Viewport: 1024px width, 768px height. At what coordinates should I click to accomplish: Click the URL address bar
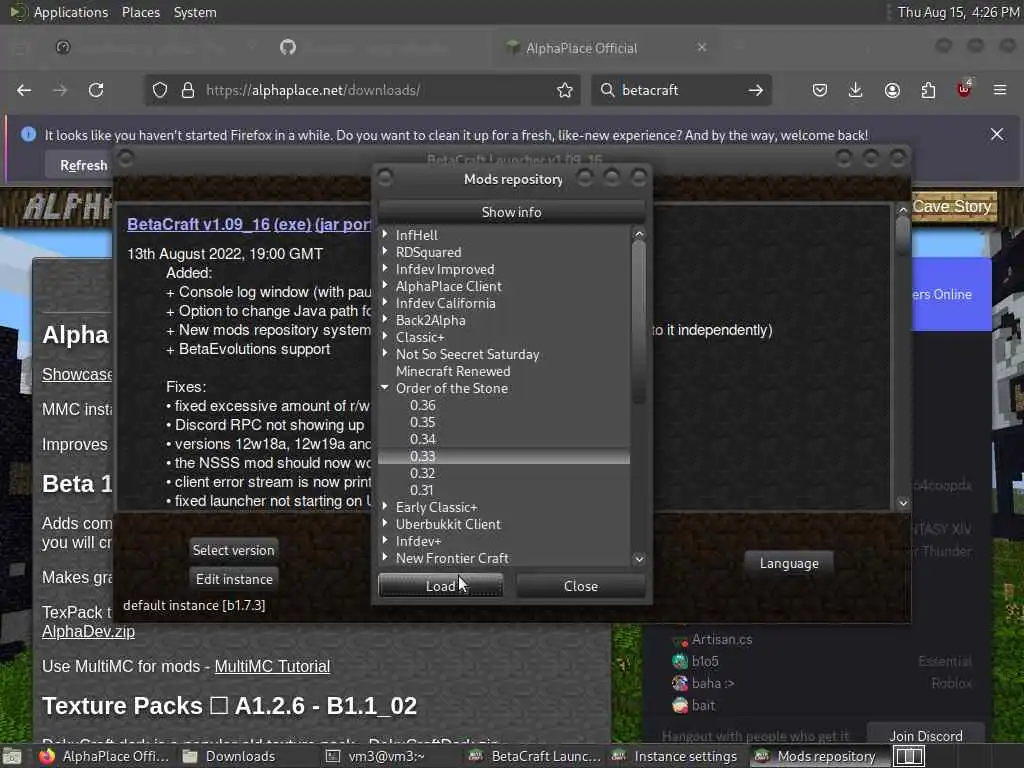(362, 90)
